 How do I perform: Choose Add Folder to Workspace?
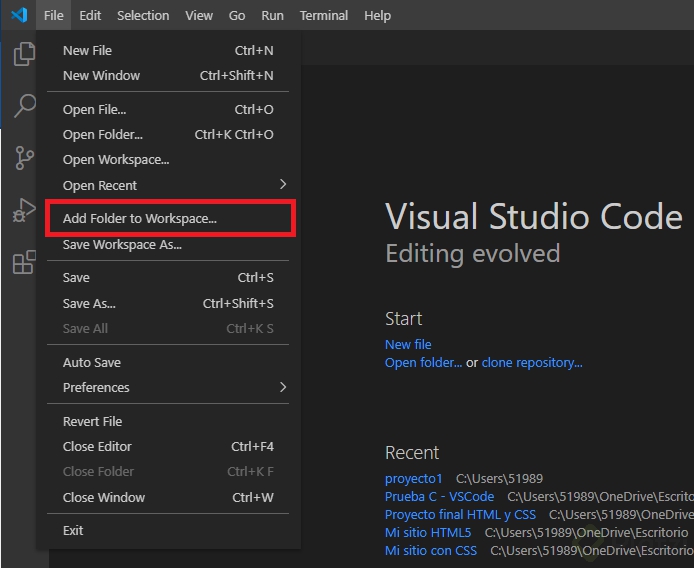point(140,218)
